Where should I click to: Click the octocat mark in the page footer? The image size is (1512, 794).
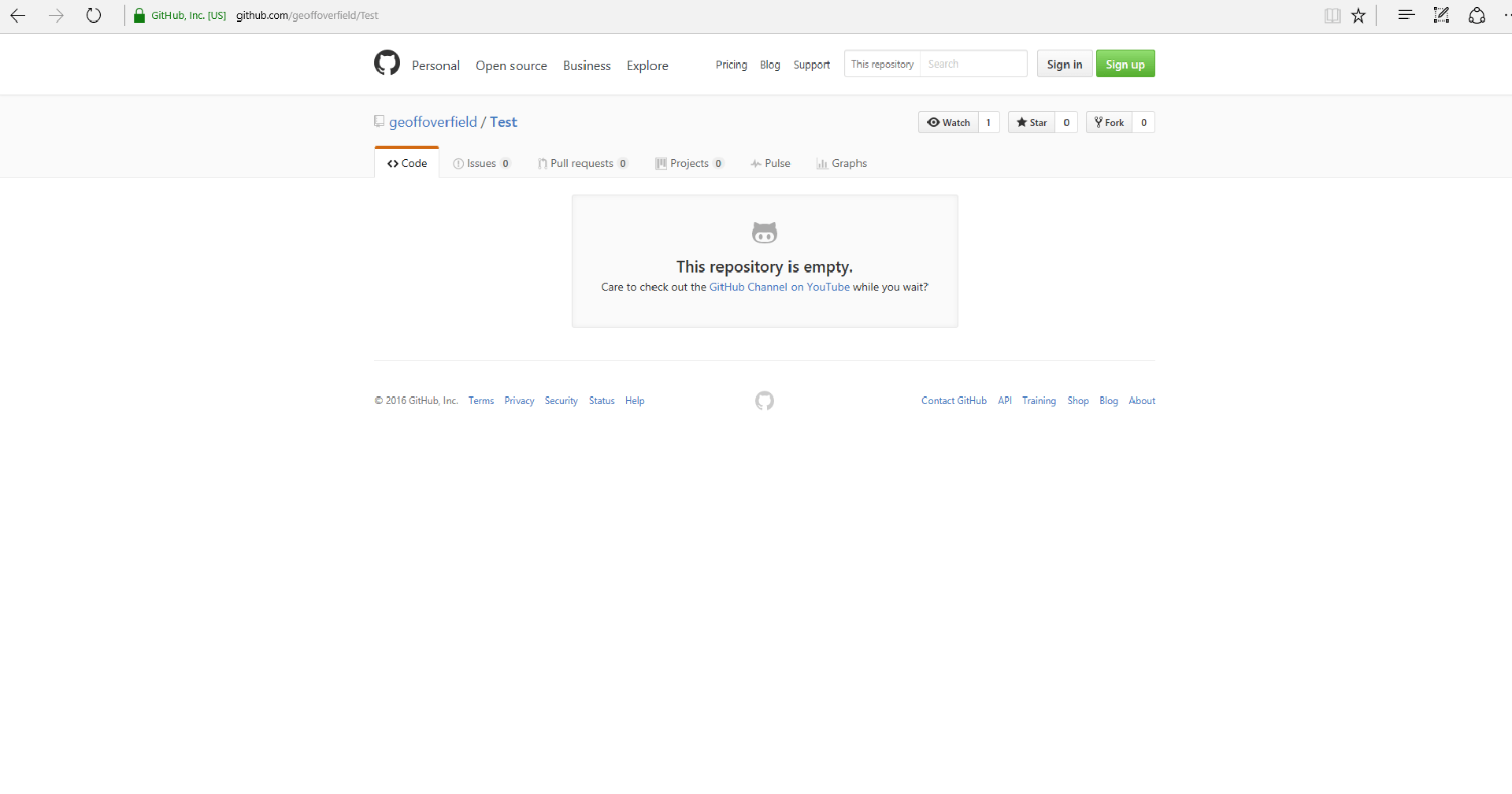coord(764,401)
